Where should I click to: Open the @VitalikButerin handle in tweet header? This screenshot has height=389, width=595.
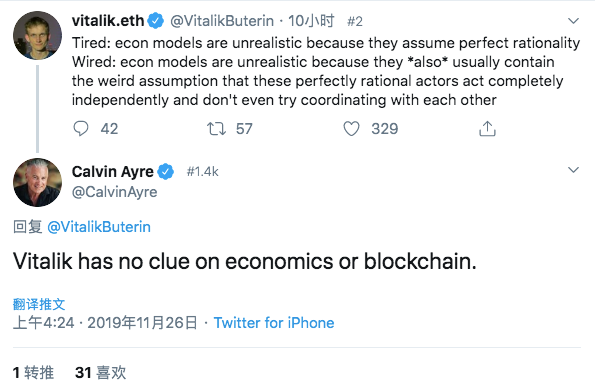[222, 21]
